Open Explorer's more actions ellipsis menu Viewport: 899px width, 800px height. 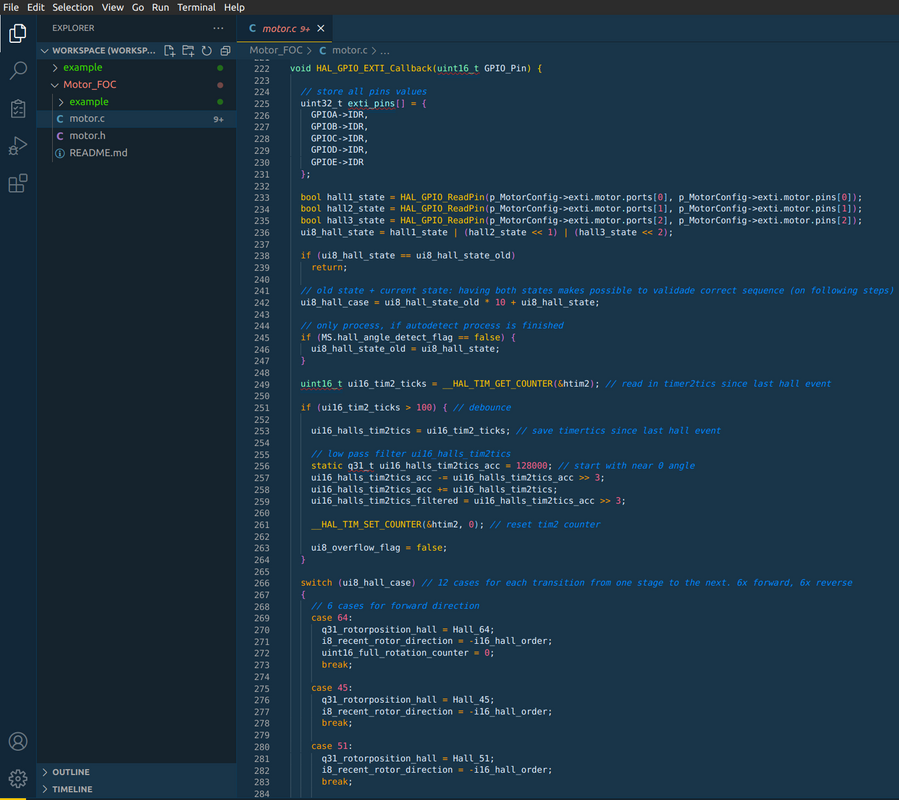(218, 28)
